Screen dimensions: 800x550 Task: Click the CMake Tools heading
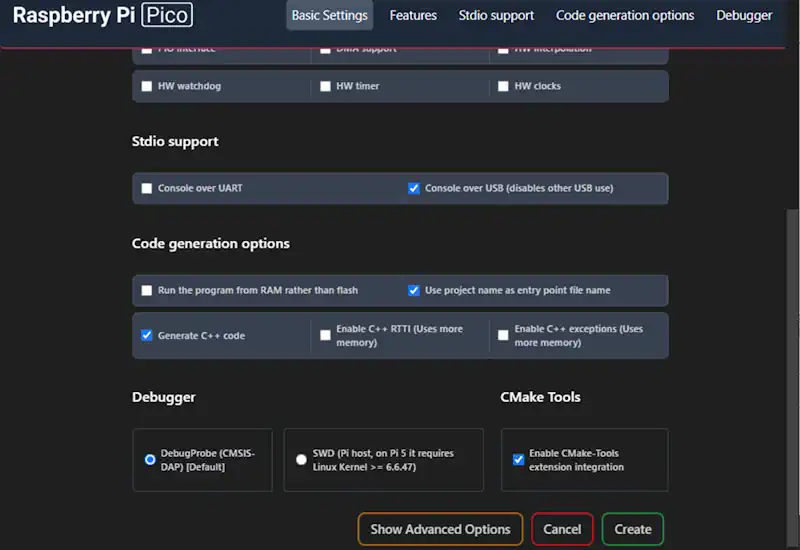(x=540, y=397)
